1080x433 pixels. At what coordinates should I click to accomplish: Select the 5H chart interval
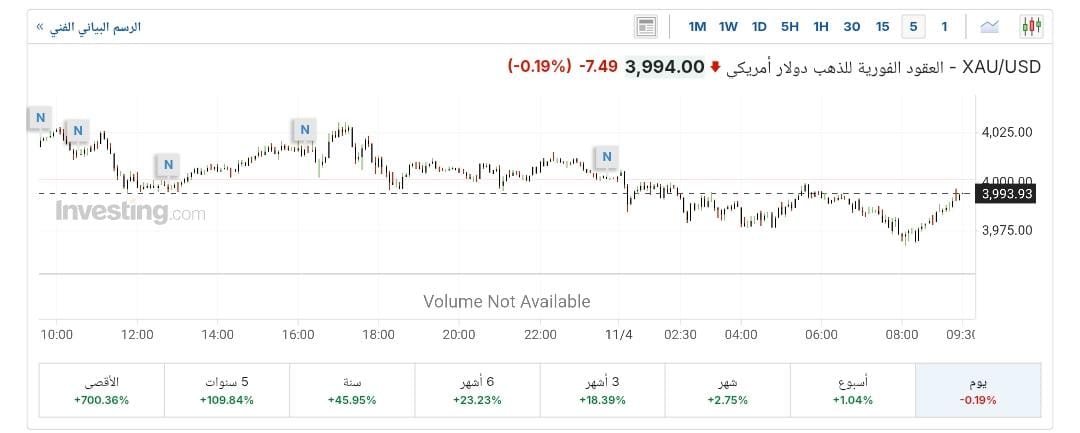790,27
